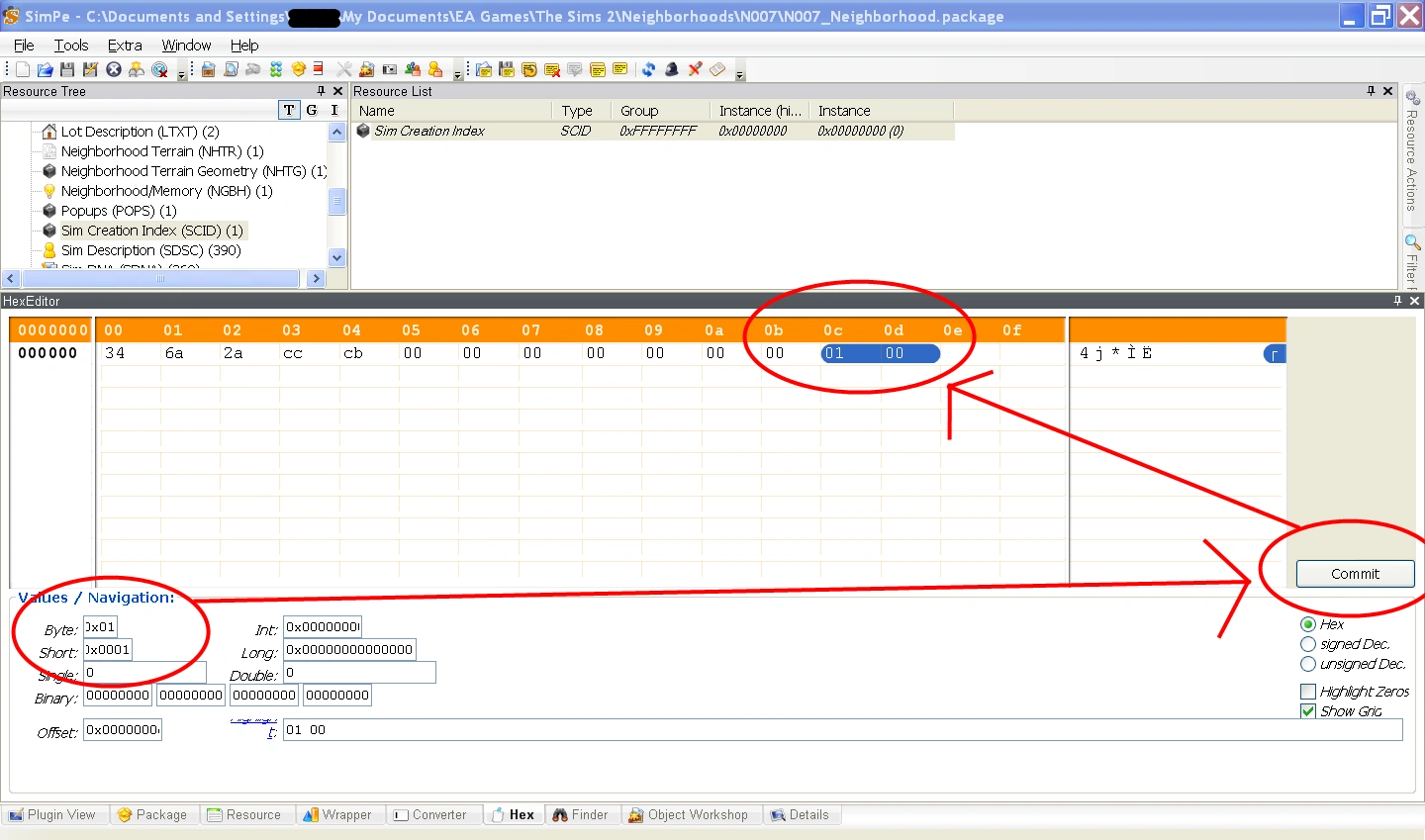This screenshot has width=1425, height=840.
Task: Uncheck the Show Grid checkbox
Action: click(1308, 711)
